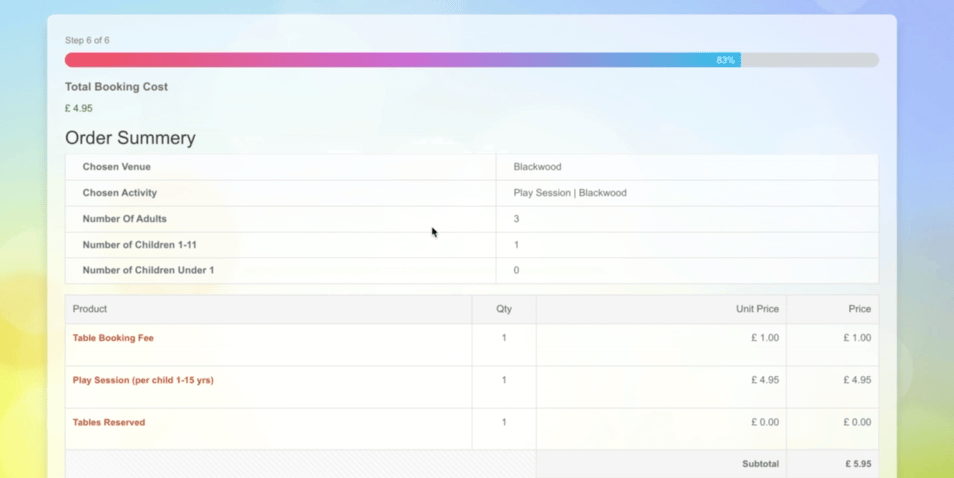Open the Table Booking Fee product link
This screenshot has height=478, width=954.
coord(113,338)
